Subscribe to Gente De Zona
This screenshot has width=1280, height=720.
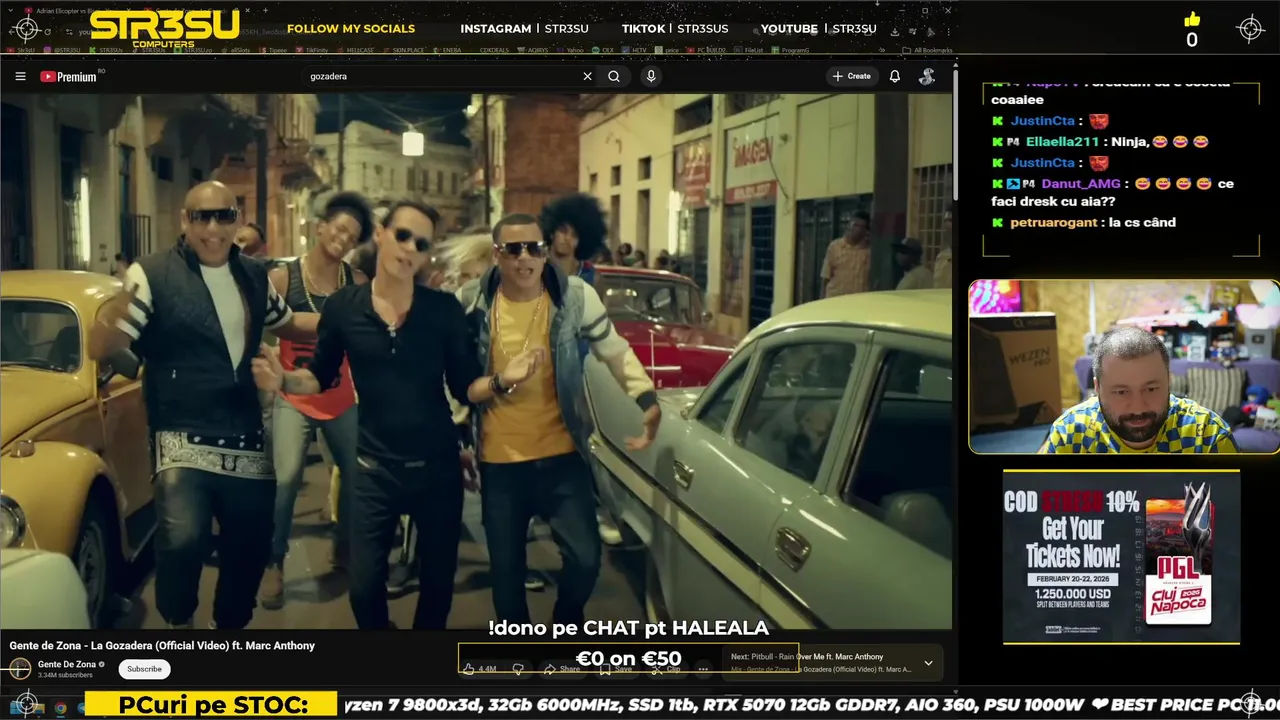pos(144,669)
